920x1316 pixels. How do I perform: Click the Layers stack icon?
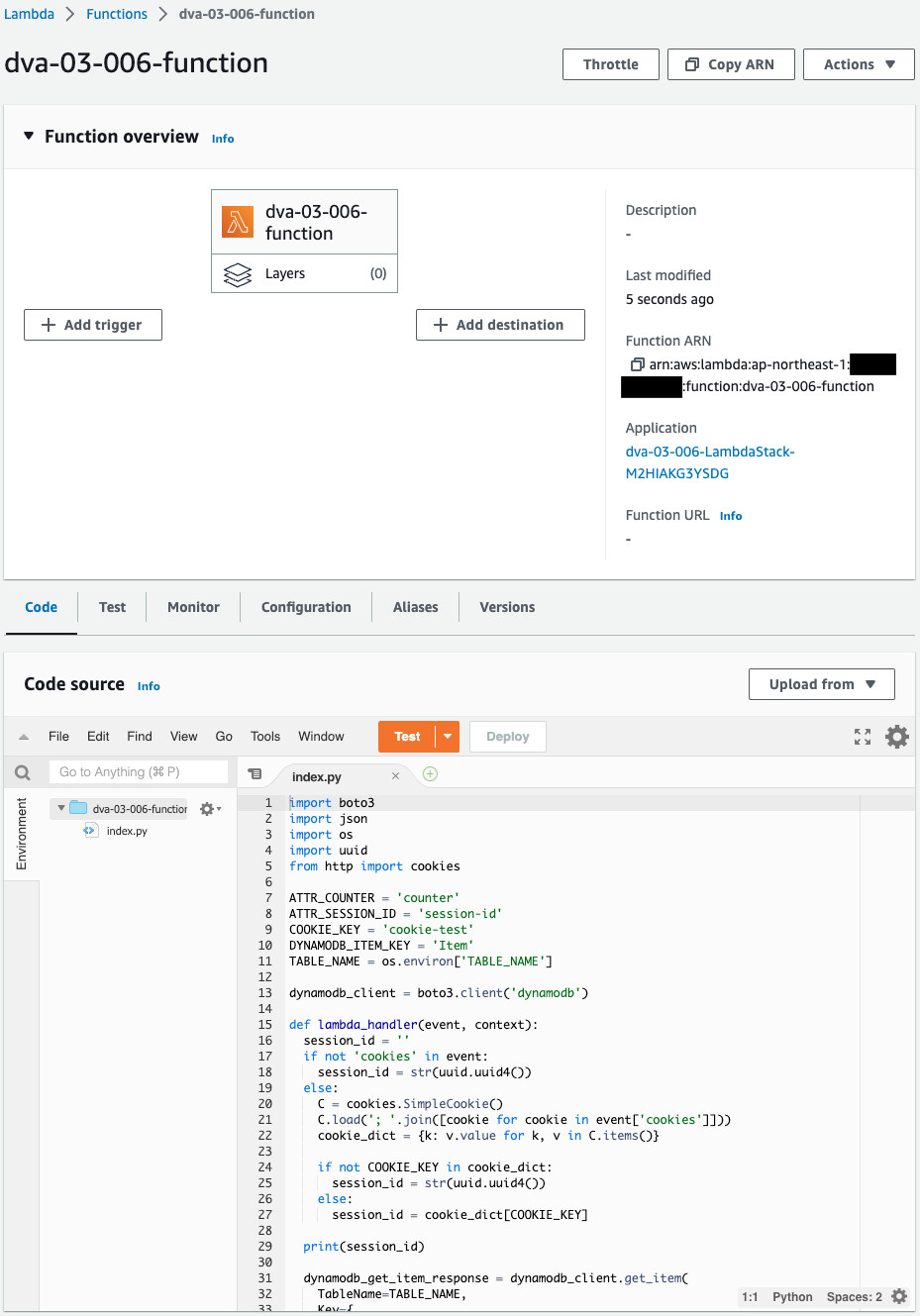(238, 274)
